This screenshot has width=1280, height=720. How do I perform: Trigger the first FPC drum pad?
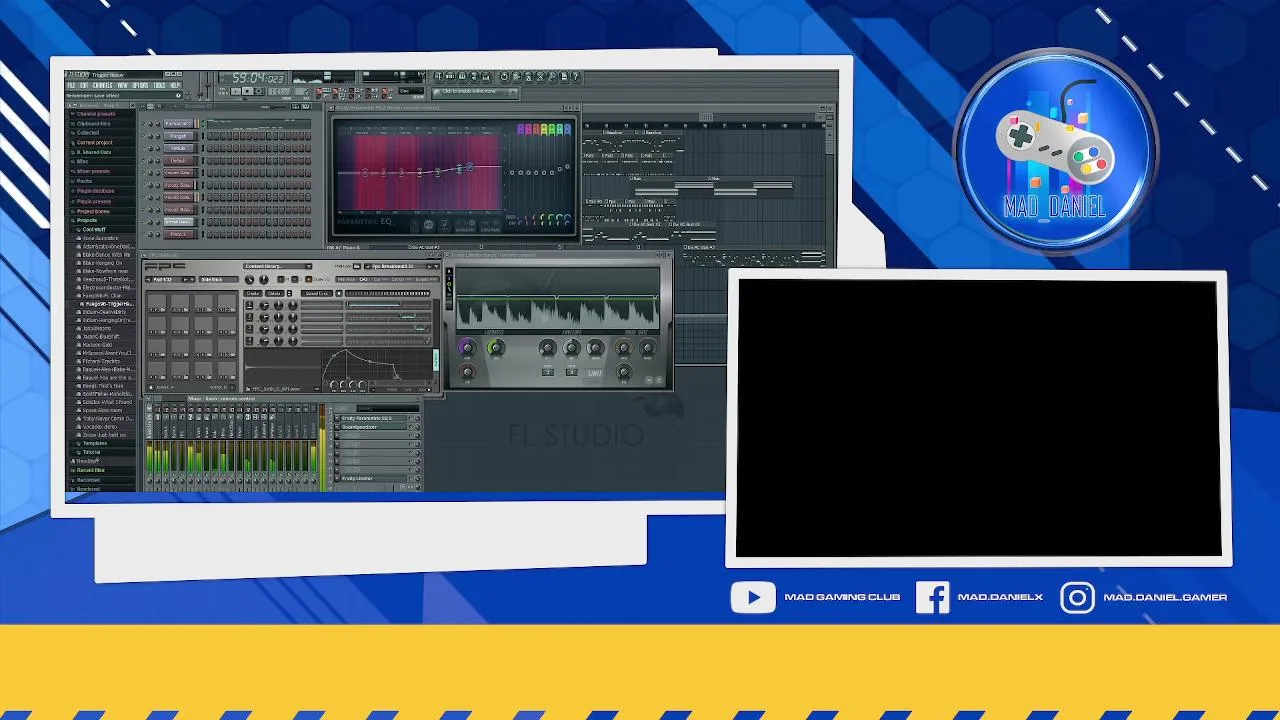(157, 303)
